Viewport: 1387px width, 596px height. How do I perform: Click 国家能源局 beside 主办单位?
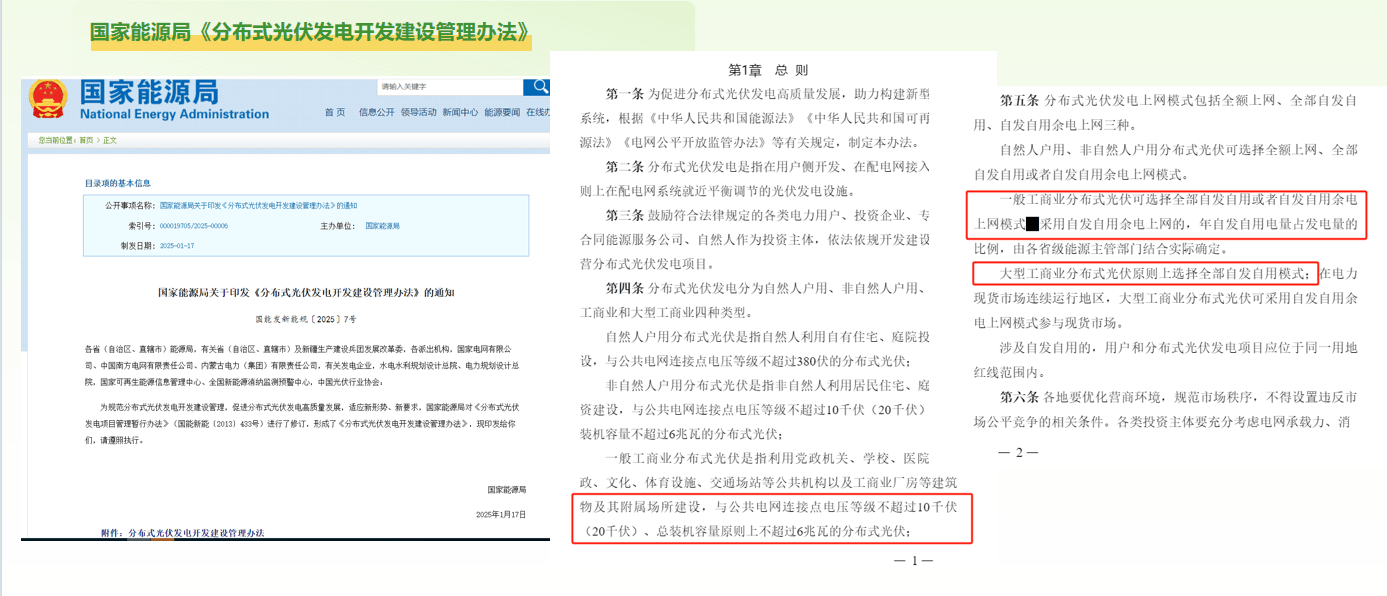point(382,226)
